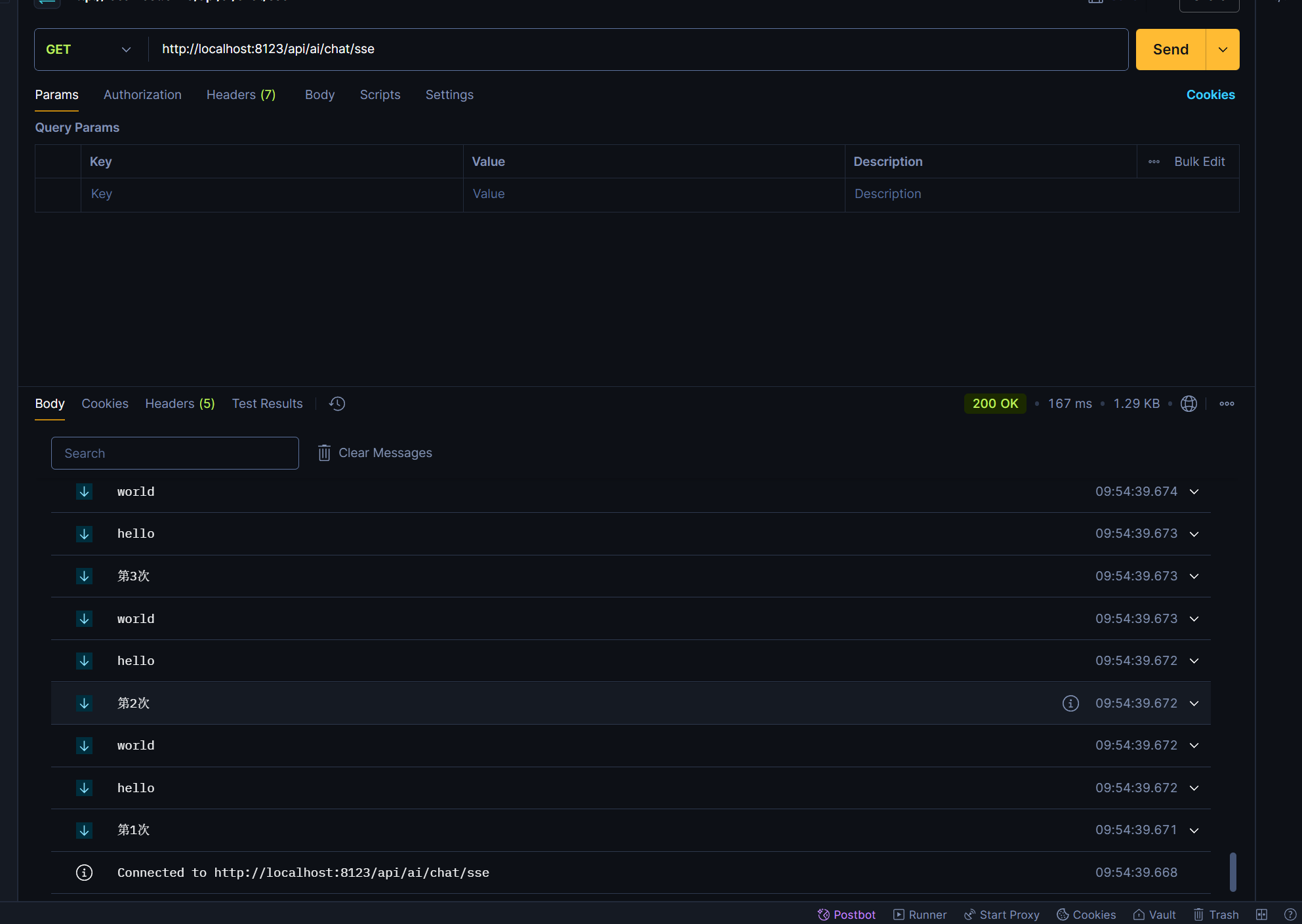The width and height of the screenshot is (1302, 924).
Task: Click world message at 09:54:39.672
Action: [x=630, y=746]
